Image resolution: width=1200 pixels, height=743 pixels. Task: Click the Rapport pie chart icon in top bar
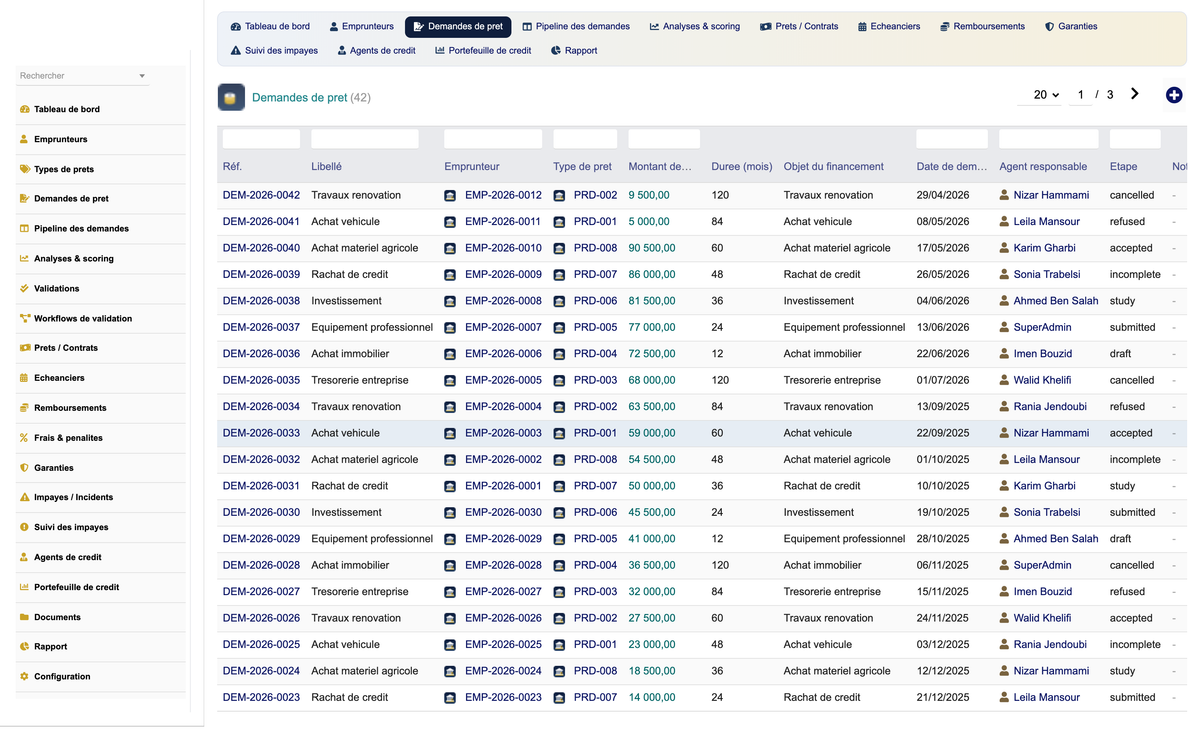556,50
